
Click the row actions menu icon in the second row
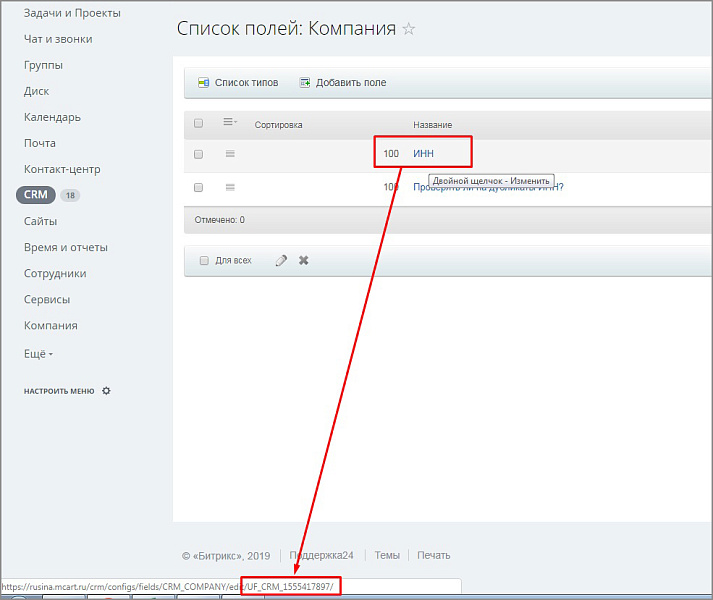pyautogui.click(x=230, y=187)
